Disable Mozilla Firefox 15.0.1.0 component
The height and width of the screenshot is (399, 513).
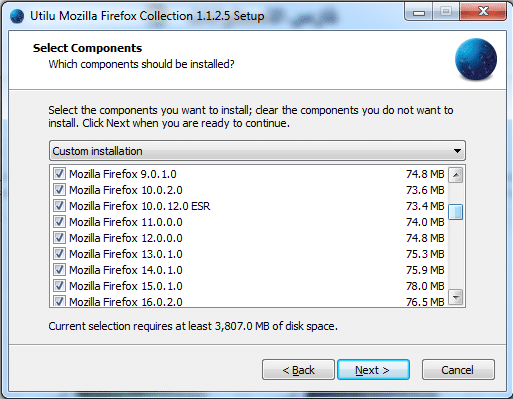[59, 286]
